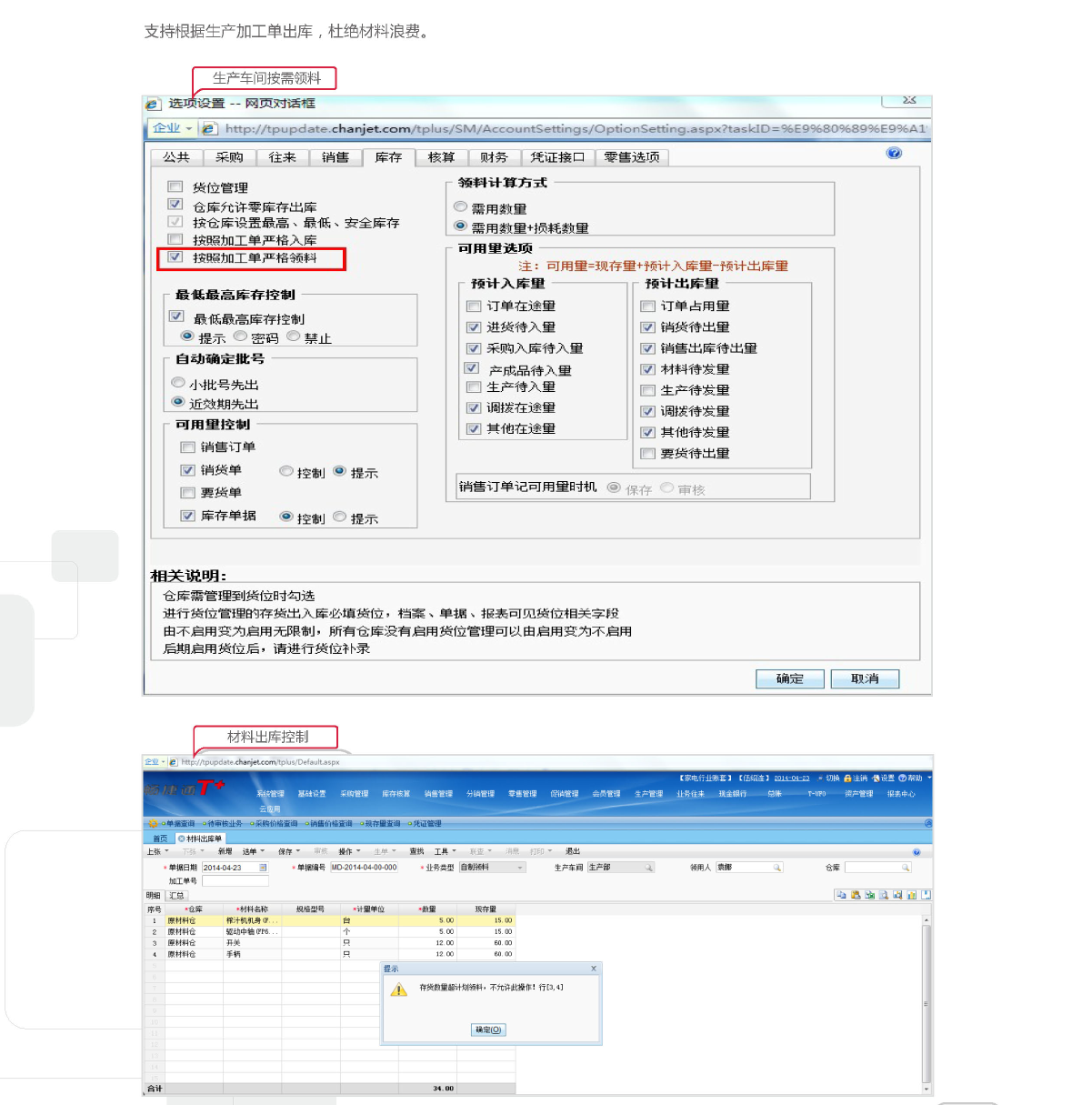Close the 提示 popup with the X
1092x1105 pixels.
594,969
